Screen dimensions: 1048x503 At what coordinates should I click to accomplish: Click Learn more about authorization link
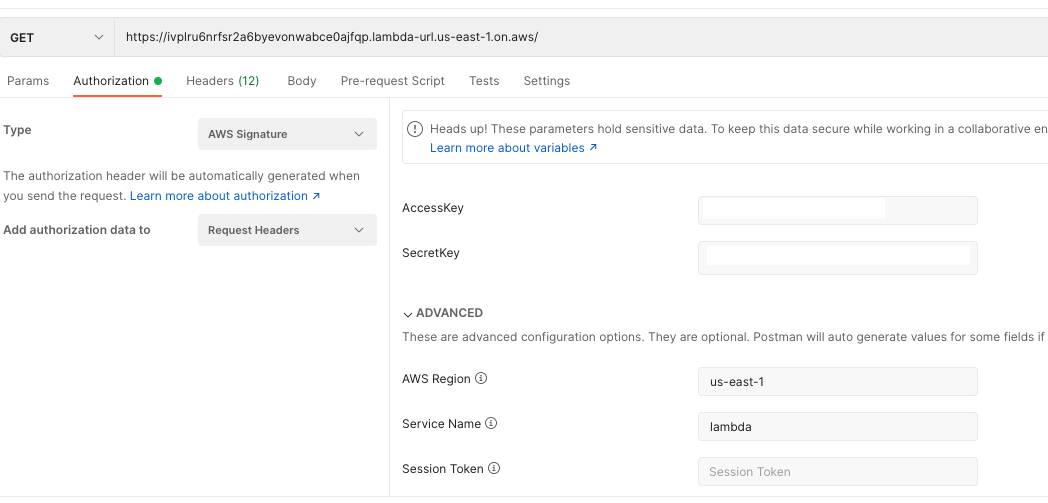point(225,196)
